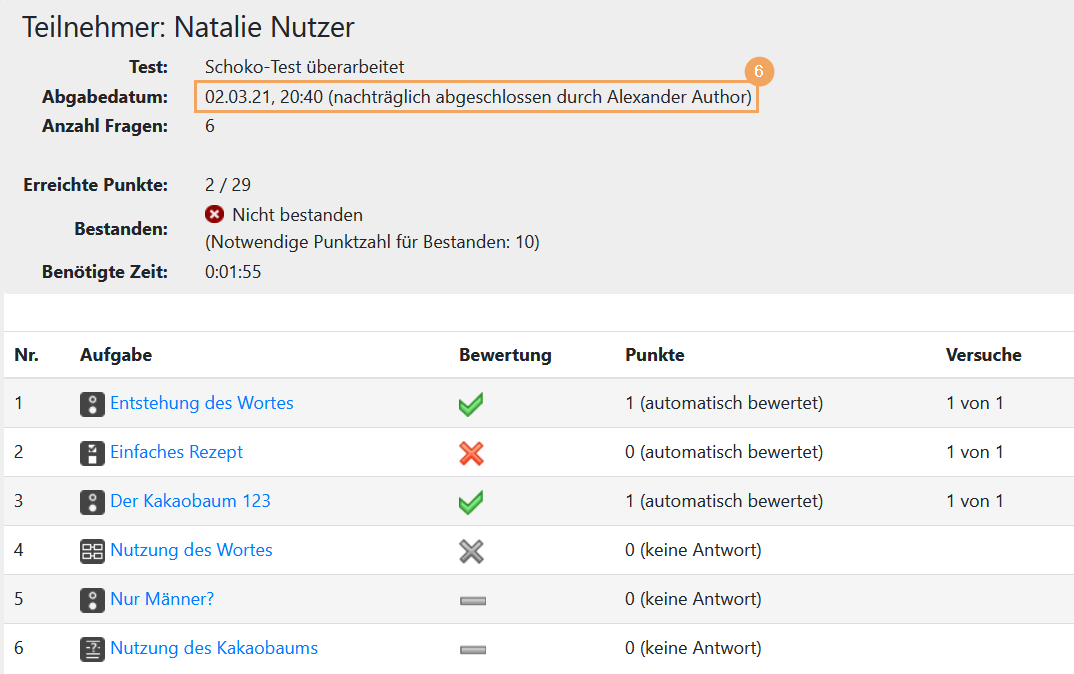Click the green checkmark for question 1

point(471,404)
